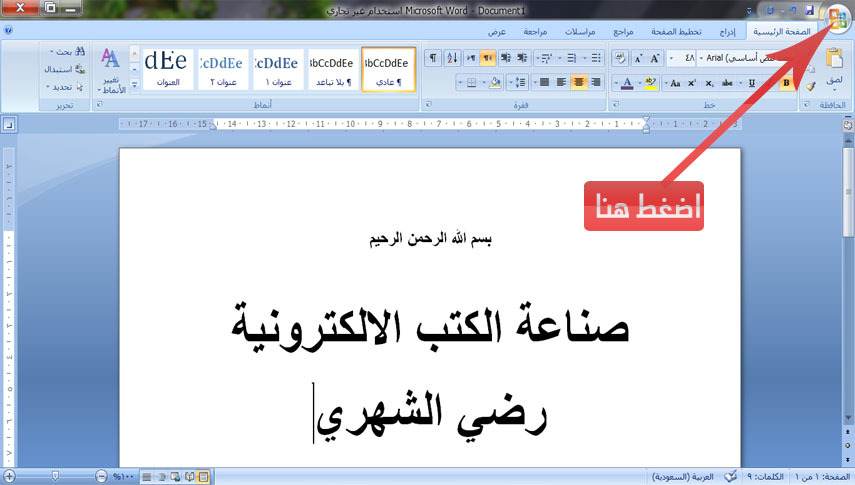Open the font color dropdown arrow
855x485 pixels.
pos(616,83)
